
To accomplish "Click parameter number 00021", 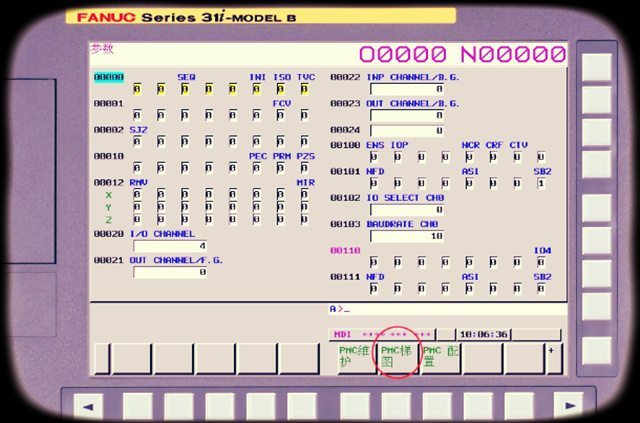I will [109, 260].
